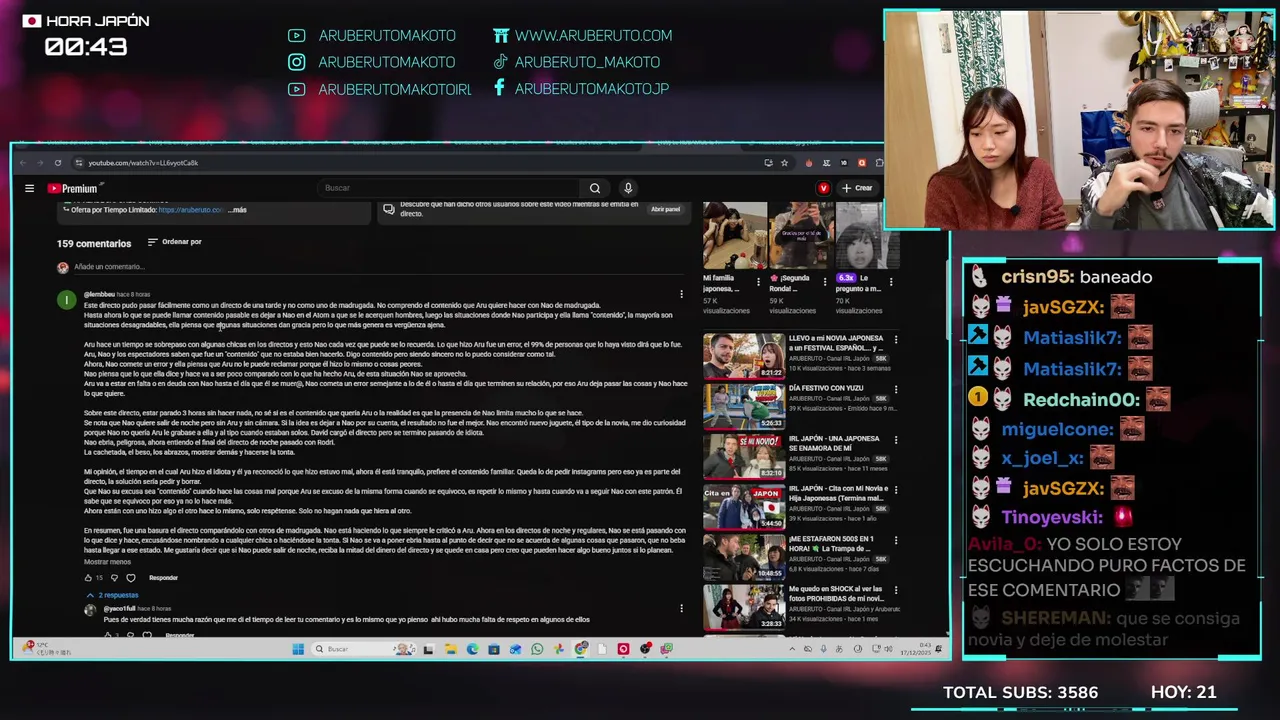Image resolution: width=1280 pixels, height=720 pixels.
Task: Open the browser extensions puzzle icon
Action: (879, 163)
